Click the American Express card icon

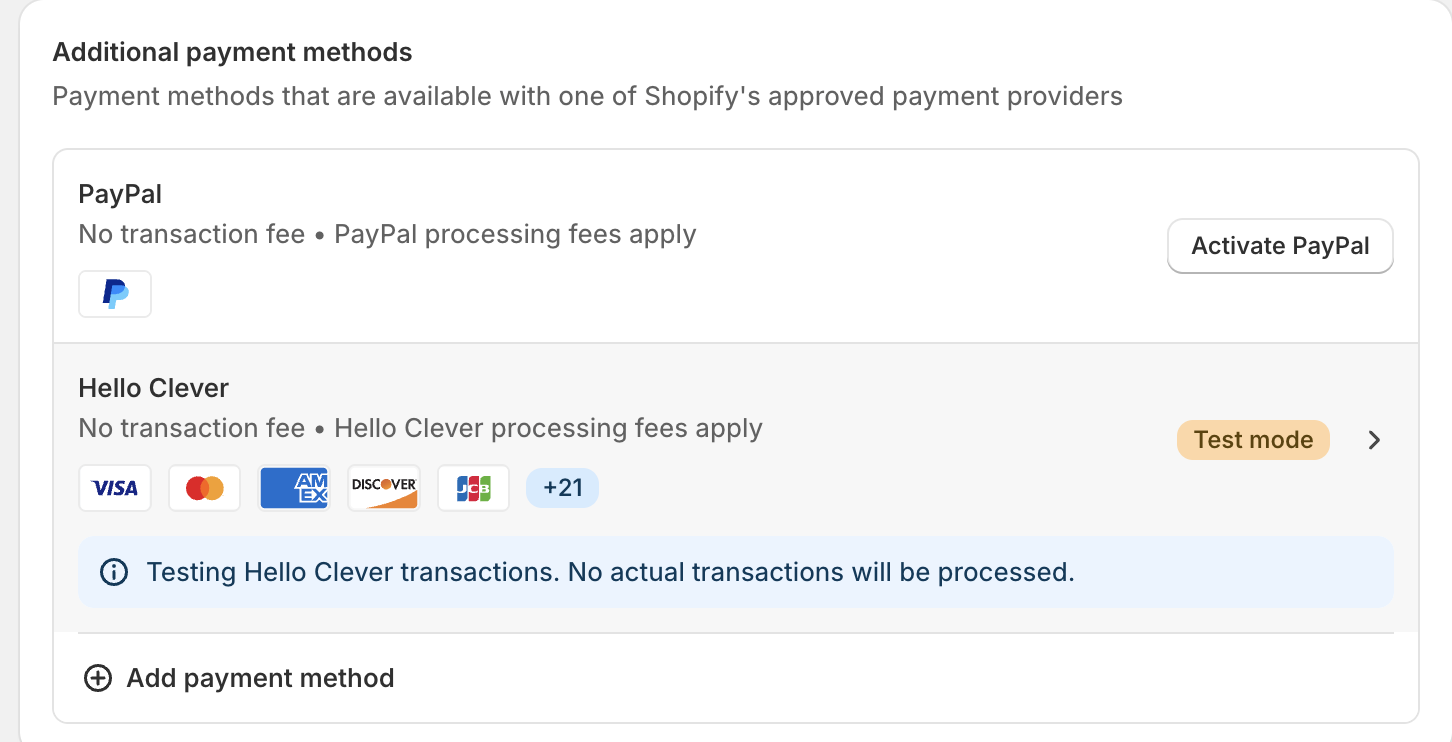tap(294, 488)
